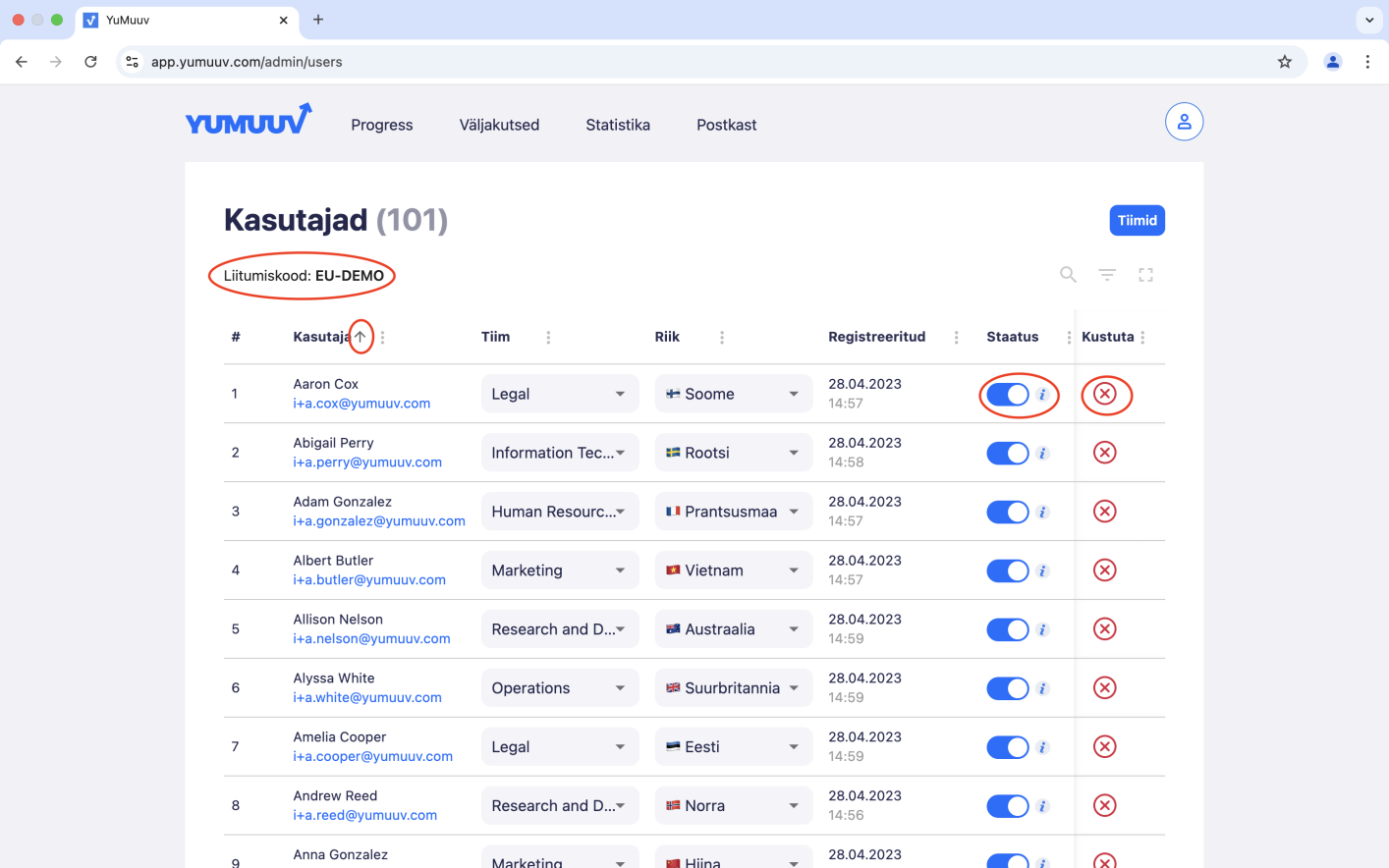Image resolution: width=1389 pixels, height=868 pixels.
Task: Open email link i+a.cox@yumuuv.com
Action: tap(361, 404)
